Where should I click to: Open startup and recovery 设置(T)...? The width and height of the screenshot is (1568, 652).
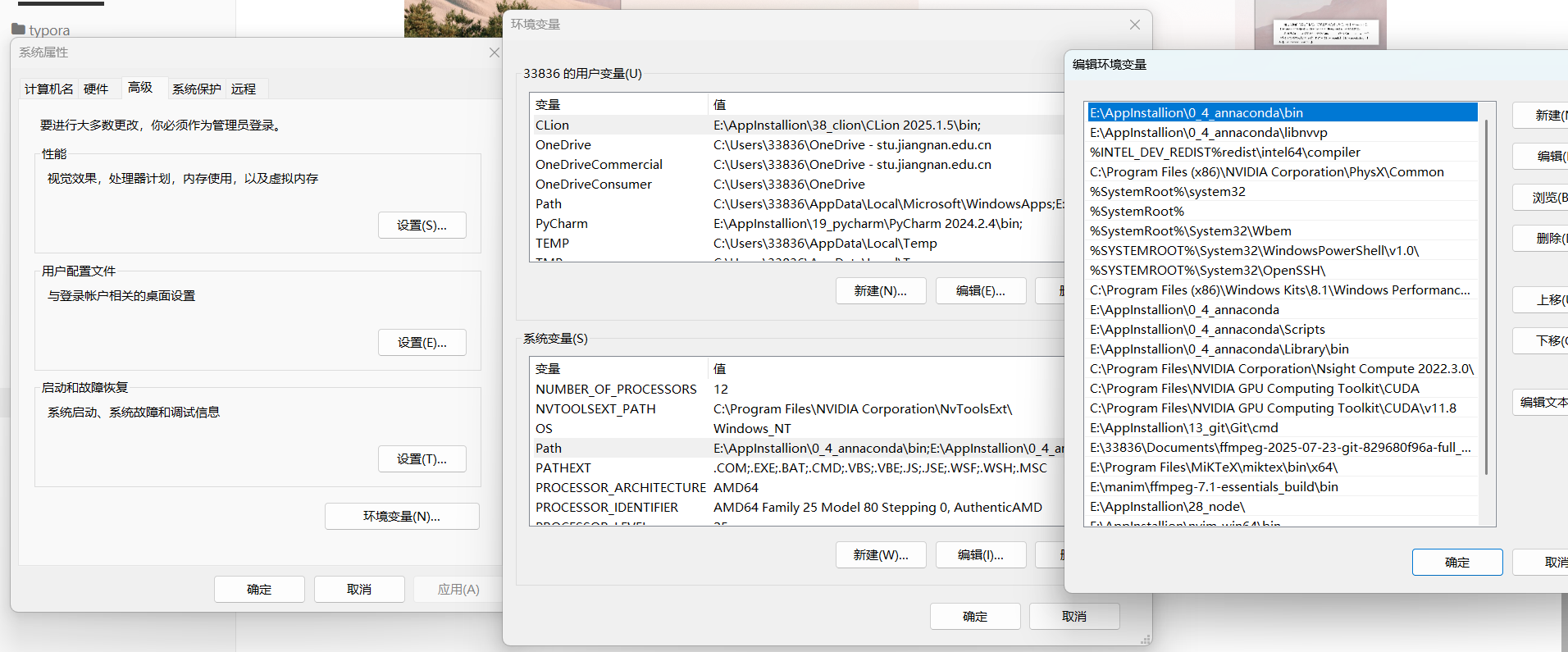pos(422,458)
